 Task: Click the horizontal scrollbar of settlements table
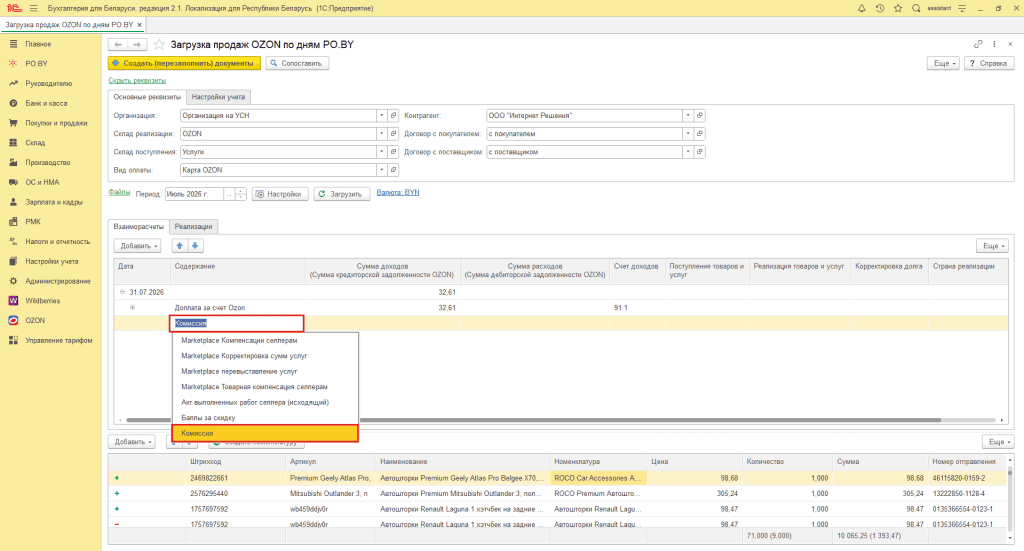pos(534,420)
